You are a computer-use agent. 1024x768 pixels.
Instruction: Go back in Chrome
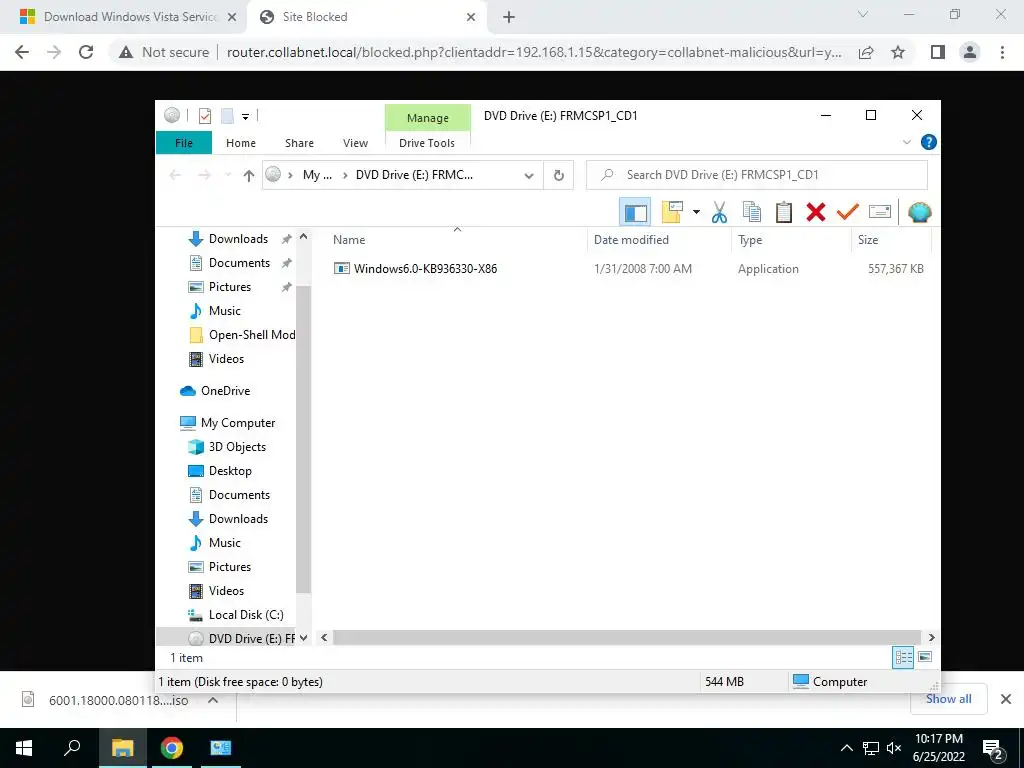coord(22,52)
